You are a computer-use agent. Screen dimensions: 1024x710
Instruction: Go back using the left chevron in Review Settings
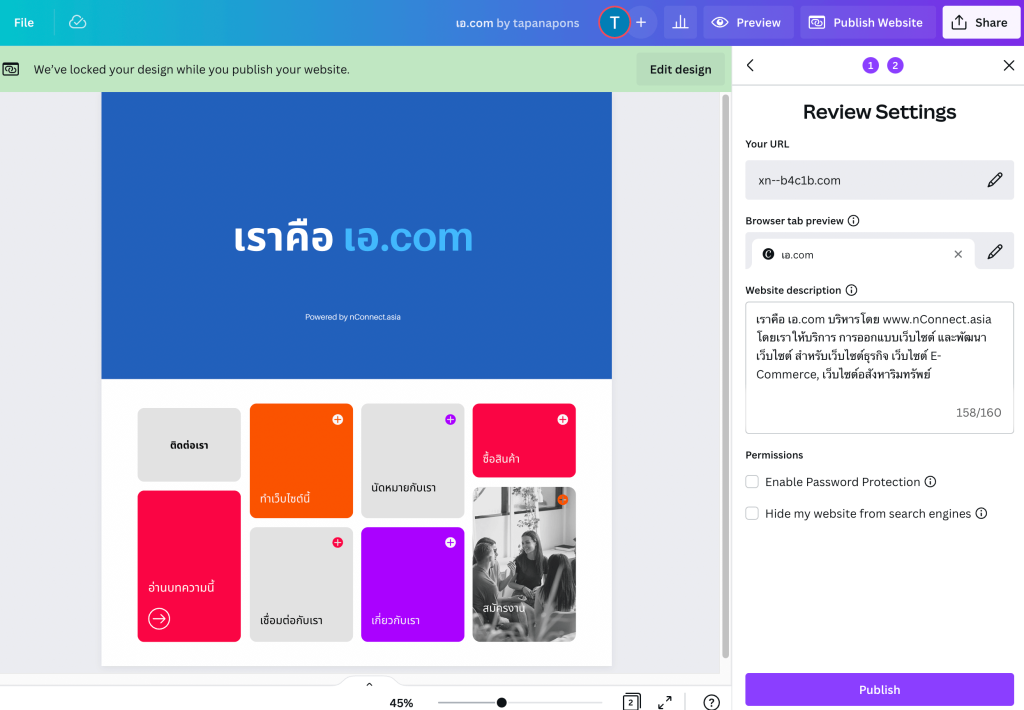click(750, 65)
